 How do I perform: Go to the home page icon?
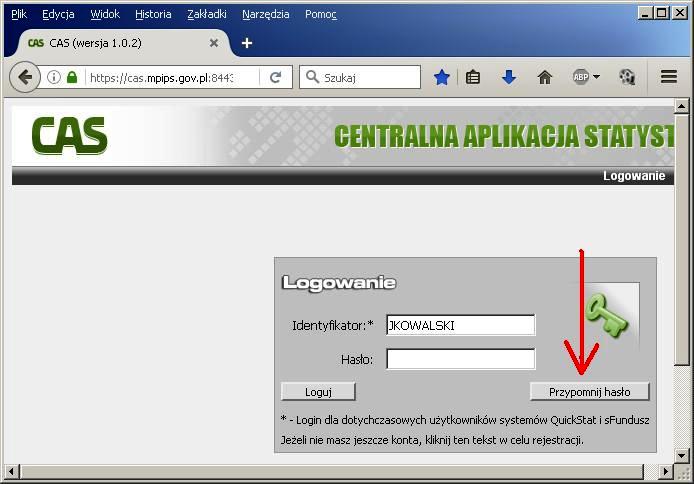(x=545, y=77)
